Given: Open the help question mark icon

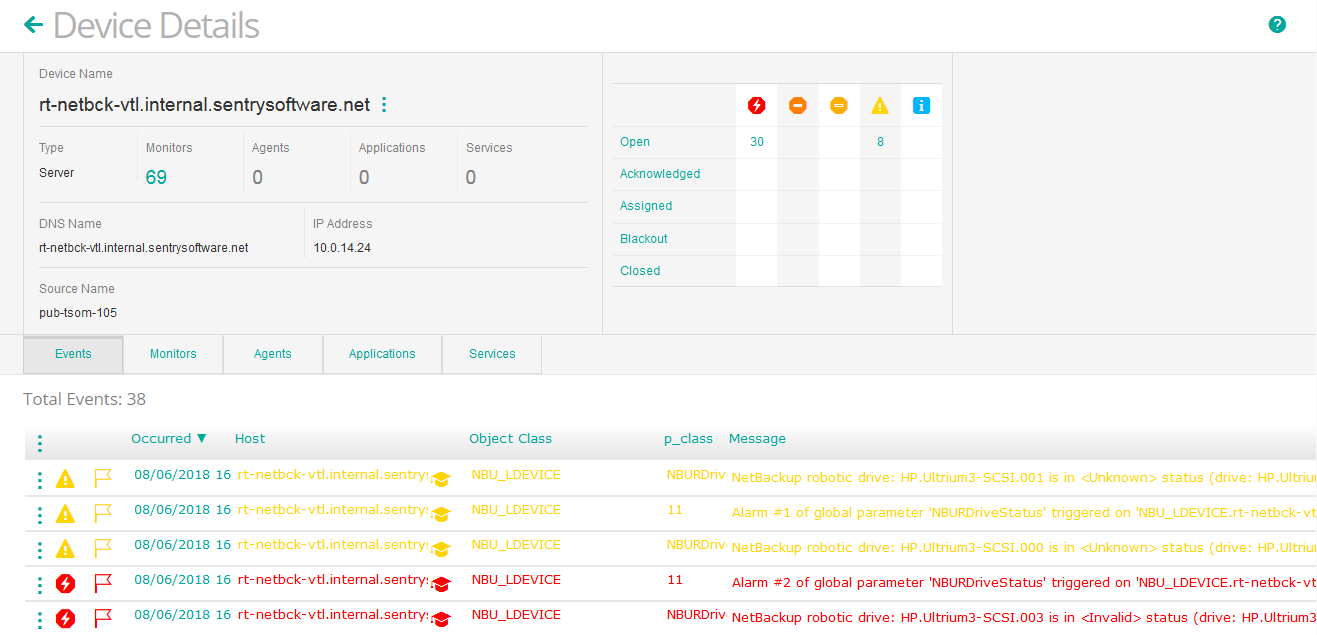Looking at the screenshot, I should [x=1277, y=24].
